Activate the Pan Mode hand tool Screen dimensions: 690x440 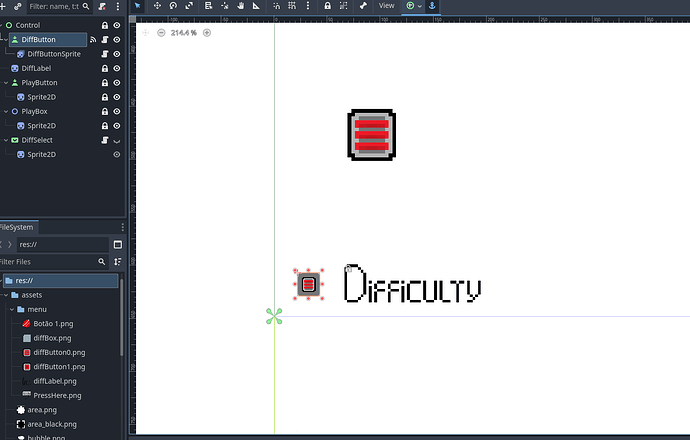point(241,6)
